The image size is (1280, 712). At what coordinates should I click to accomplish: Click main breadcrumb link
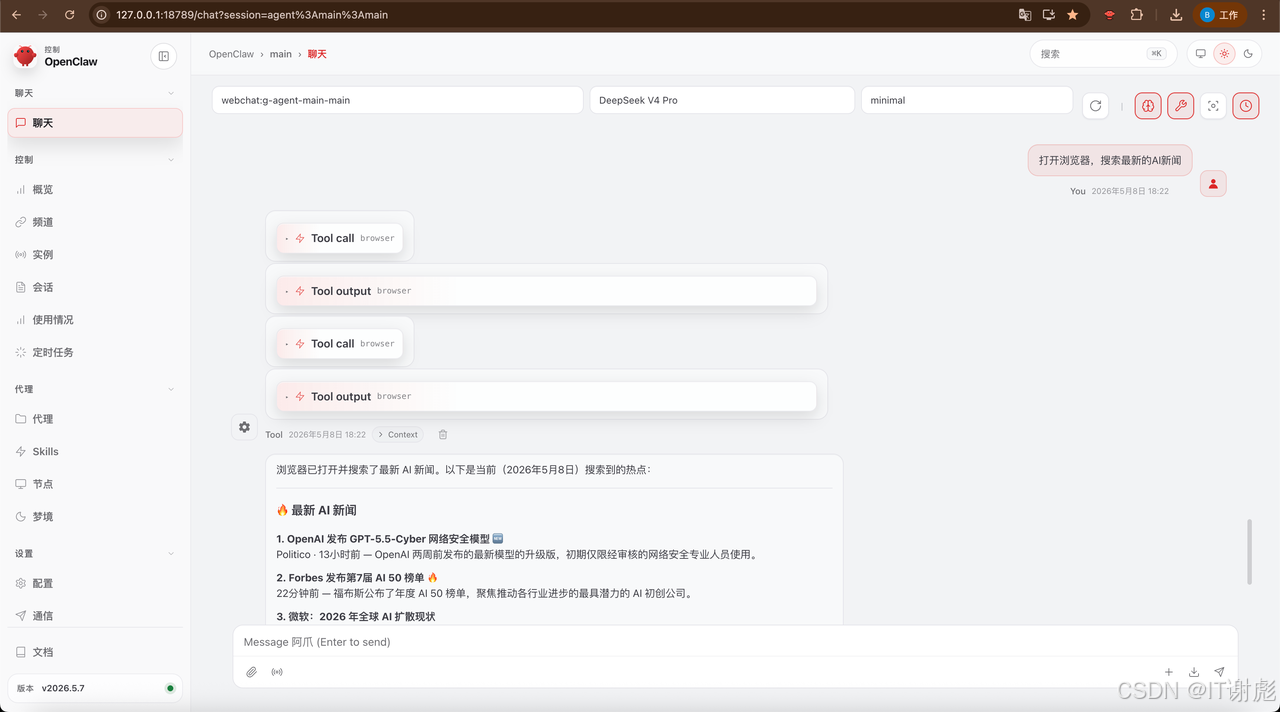(x=281, y=54)
